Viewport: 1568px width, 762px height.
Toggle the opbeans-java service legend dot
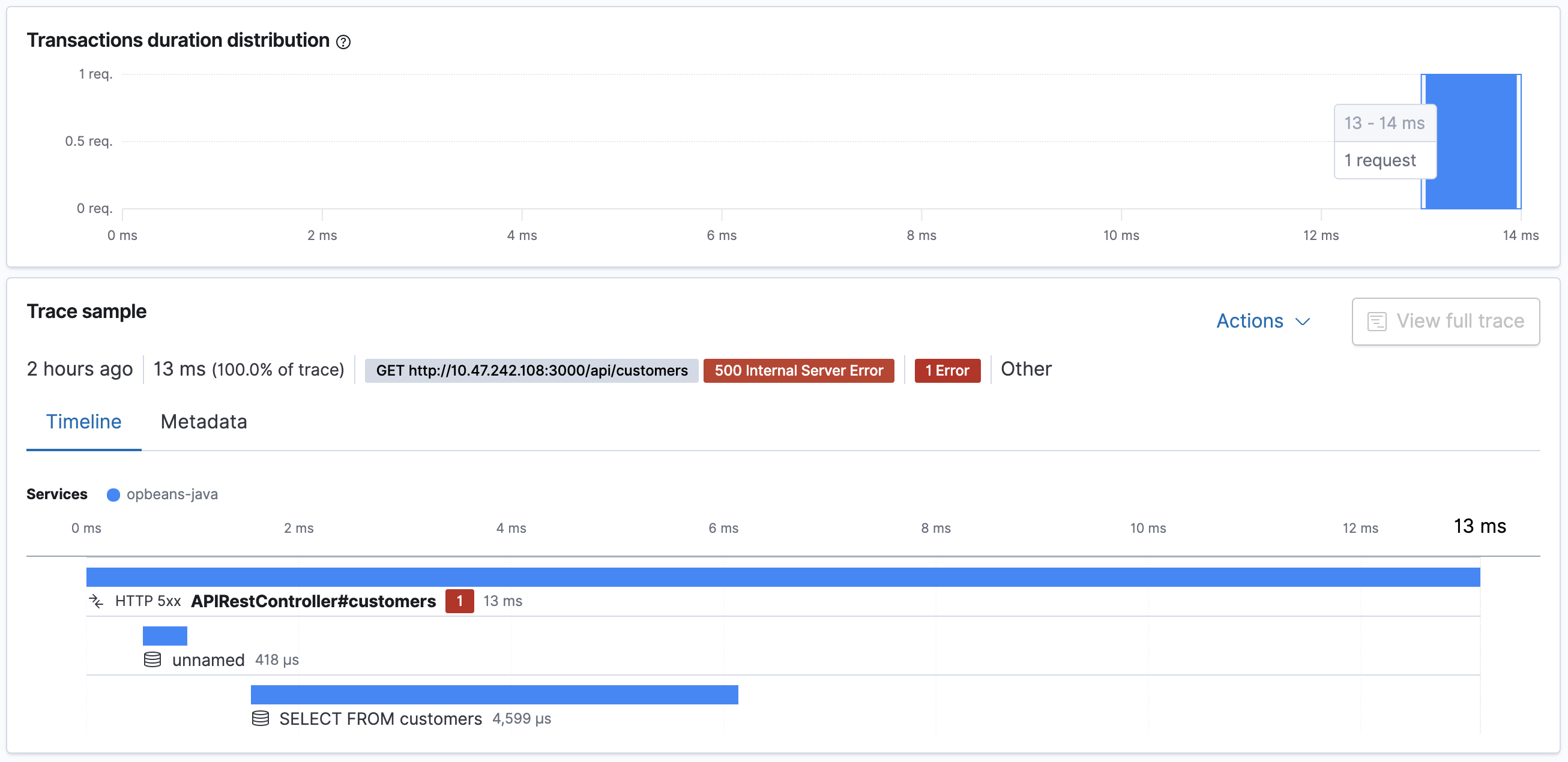pos(113,495)
